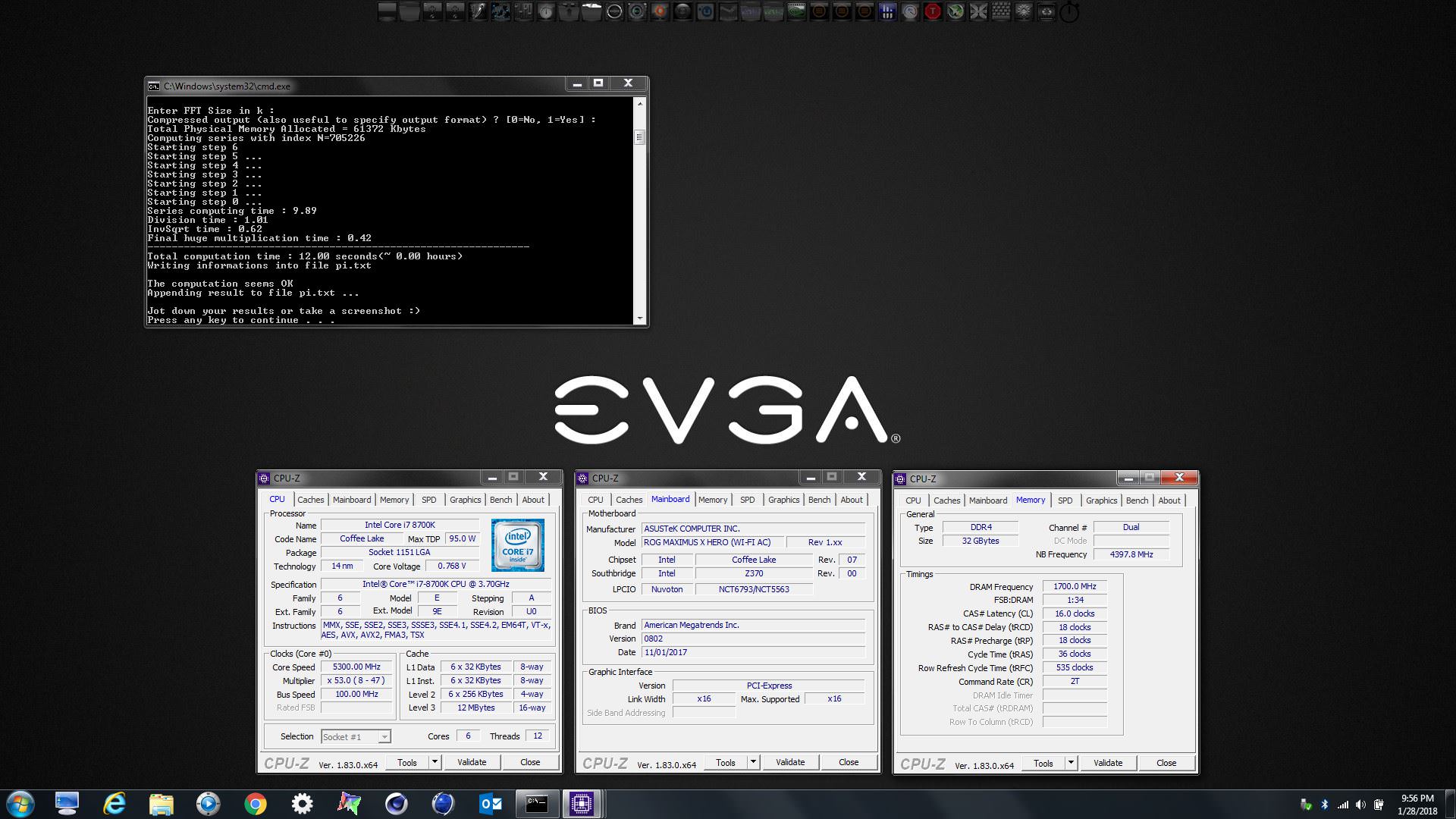The image size is (1456, 819).
Task: Switch to the cmd.exe taskbar button
Action: pyautogui.click(x=537, y=804)
